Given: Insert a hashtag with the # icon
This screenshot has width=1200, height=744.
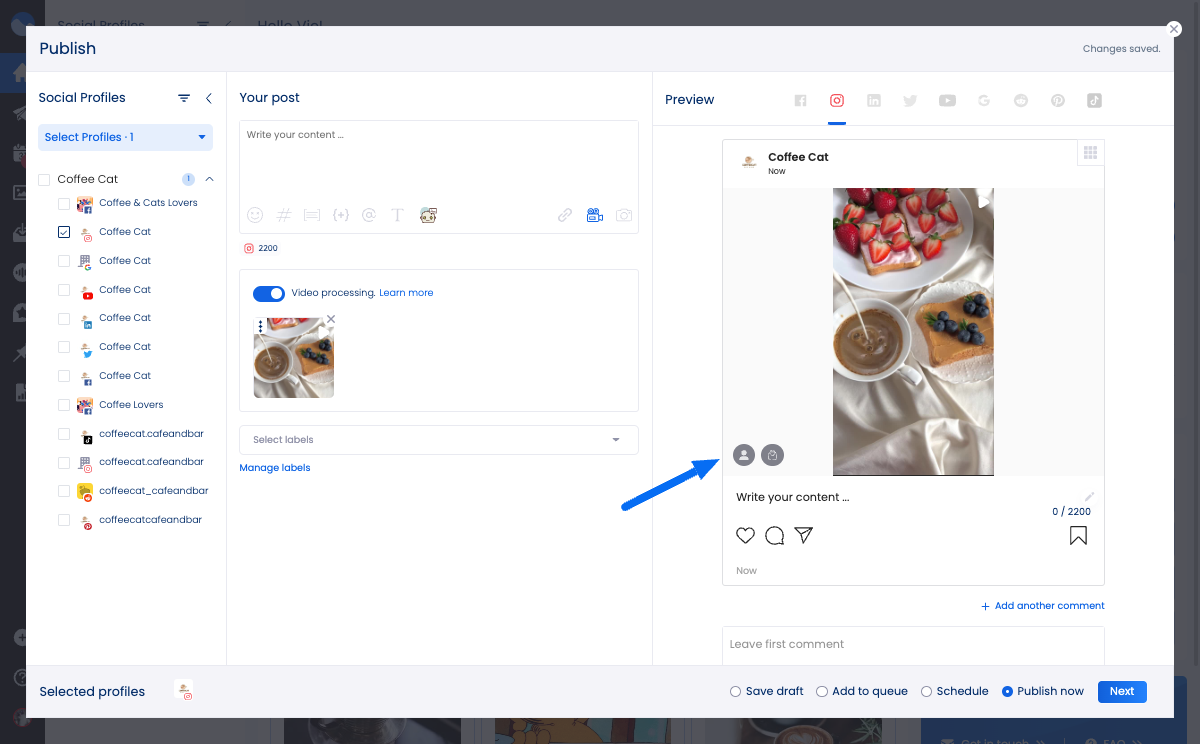Looking at the screenshot, I should click(x=283, y=215).
